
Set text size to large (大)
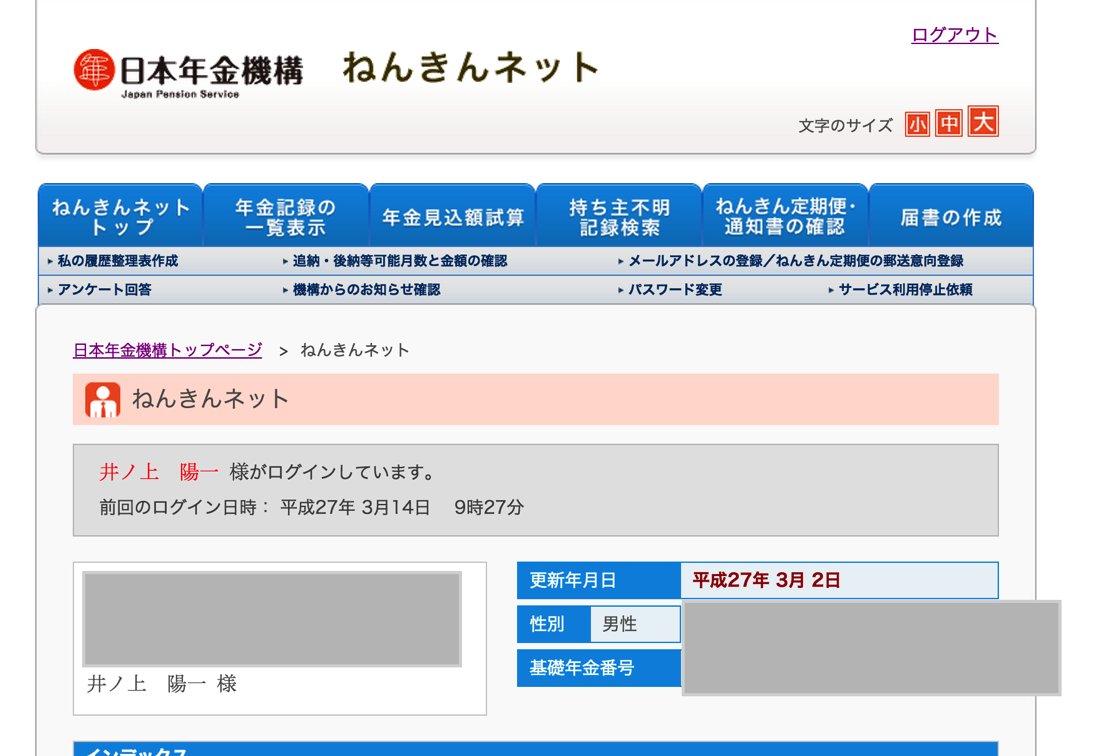pyautogui.click(x=983, y=122)
